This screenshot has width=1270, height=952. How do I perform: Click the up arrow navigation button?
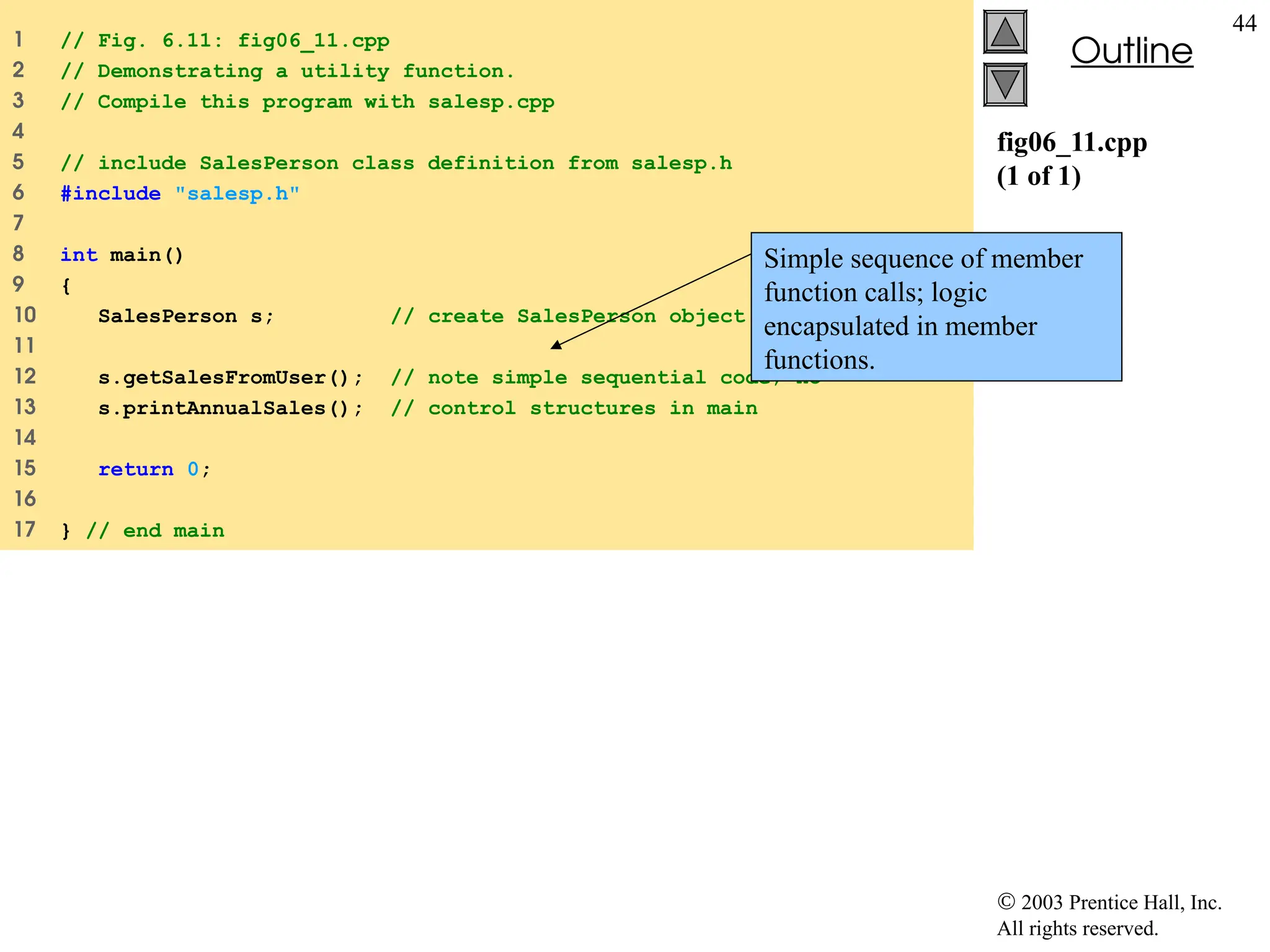pos(1005,32)
